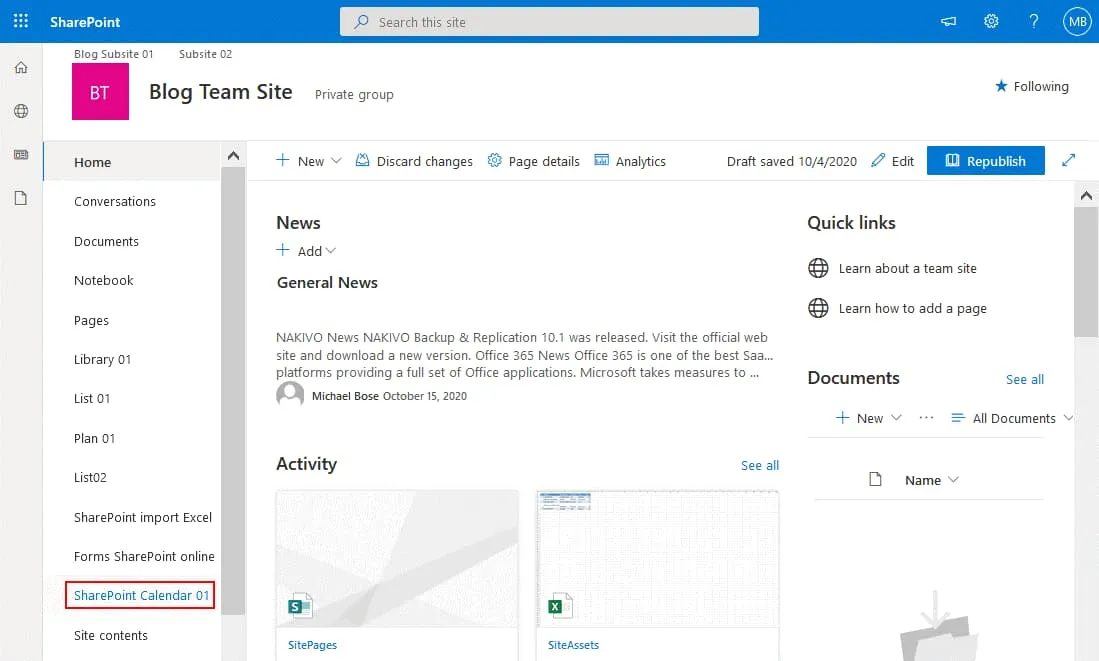This screenshot has height=661, width=1099.
Task: Click the Search this site field
Action: (x=549, y=22)
